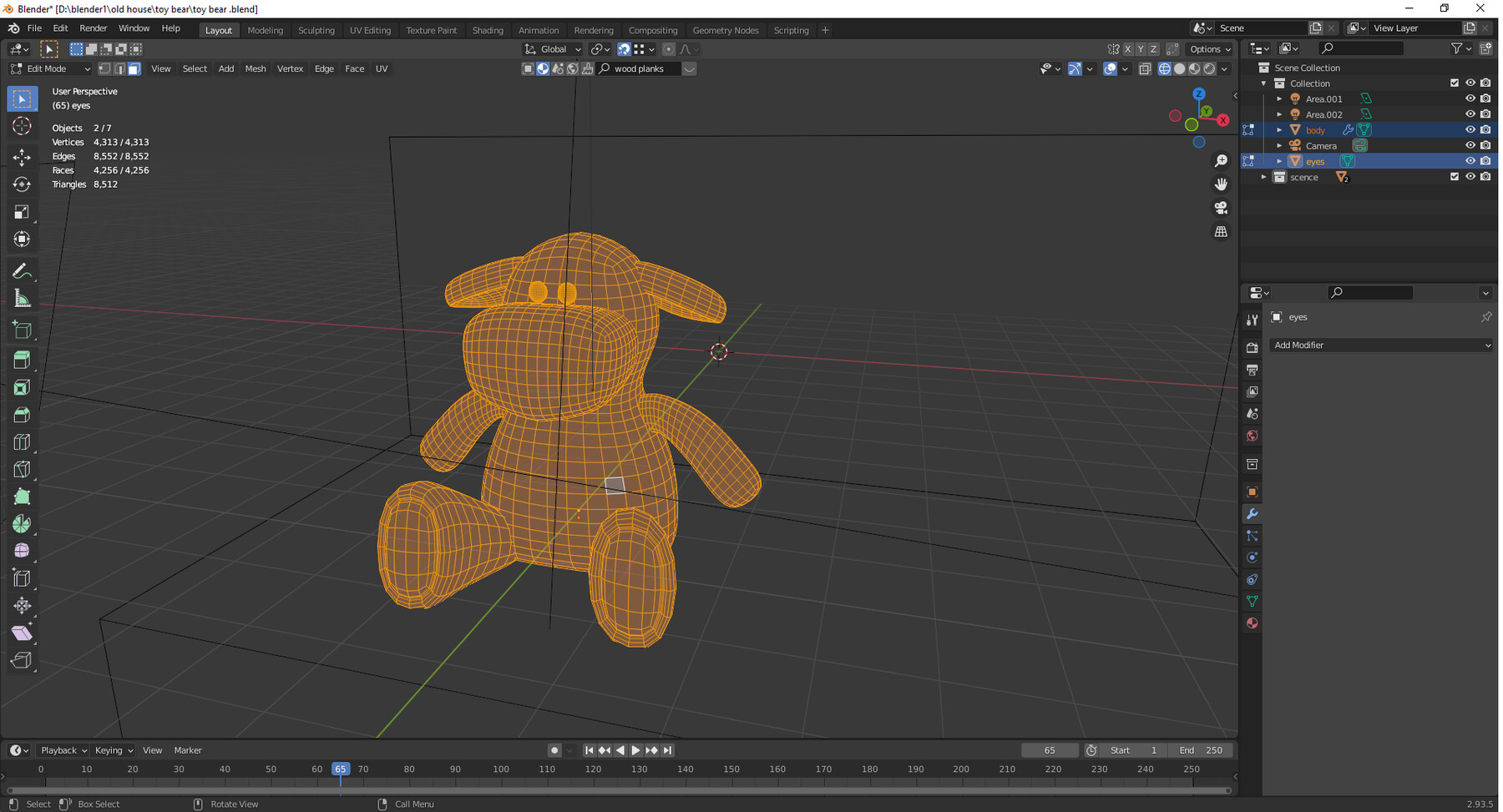This screenshot has height=812, width=1503.
Task: Open the Global transform orientation dropdown
Action: click(552, 48)
